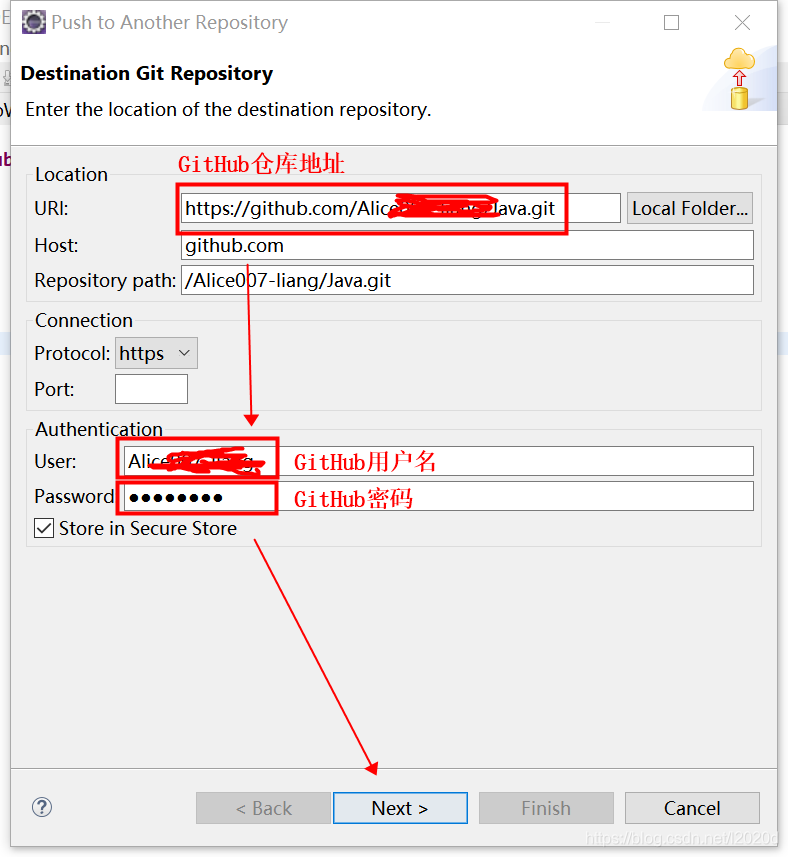Image resolution: width=788 pixels, height=857 pixels.
Task: Click the Connection group label
Action: [84, 320]
